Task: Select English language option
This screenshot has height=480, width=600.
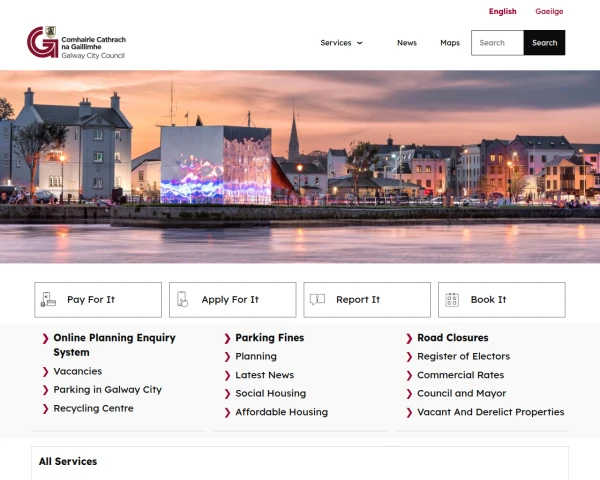Action: click(502, 12)
